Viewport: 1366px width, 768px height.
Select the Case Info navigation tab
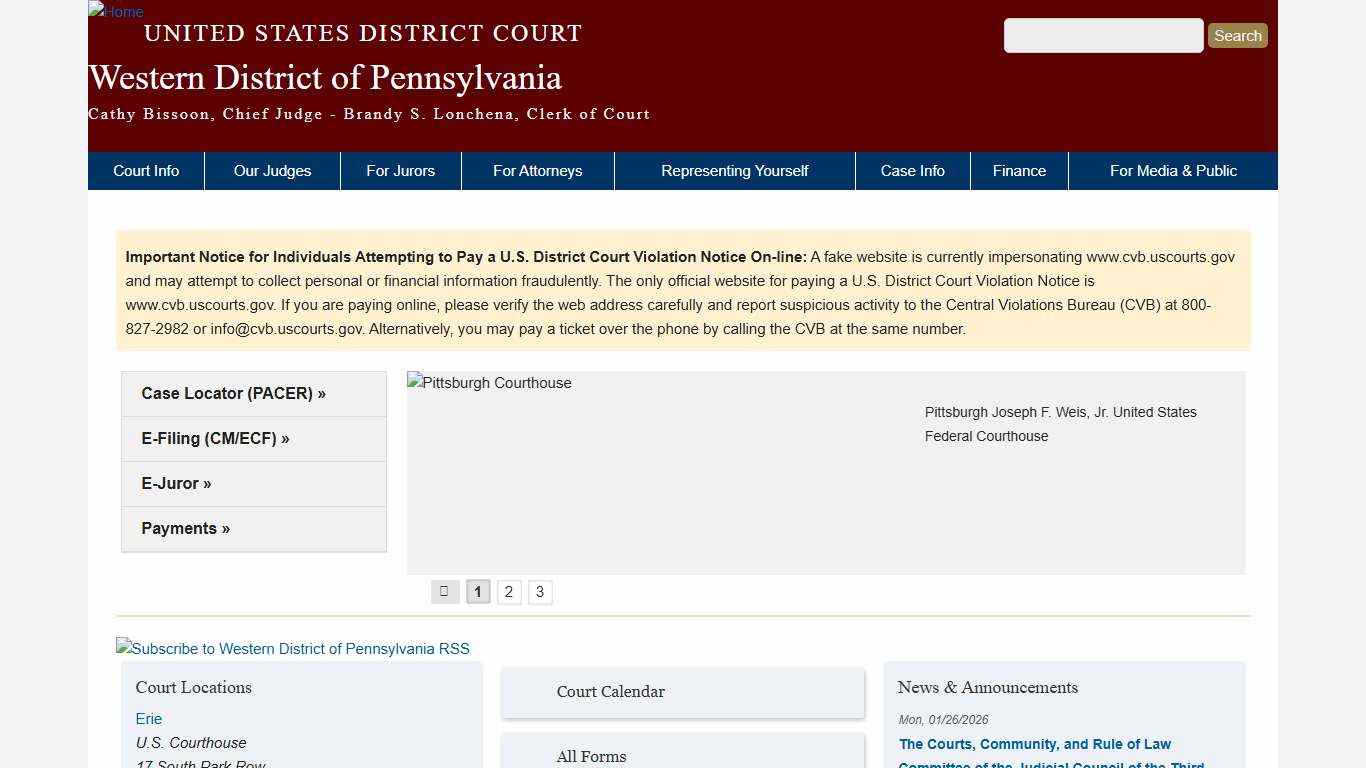(912, 170)
